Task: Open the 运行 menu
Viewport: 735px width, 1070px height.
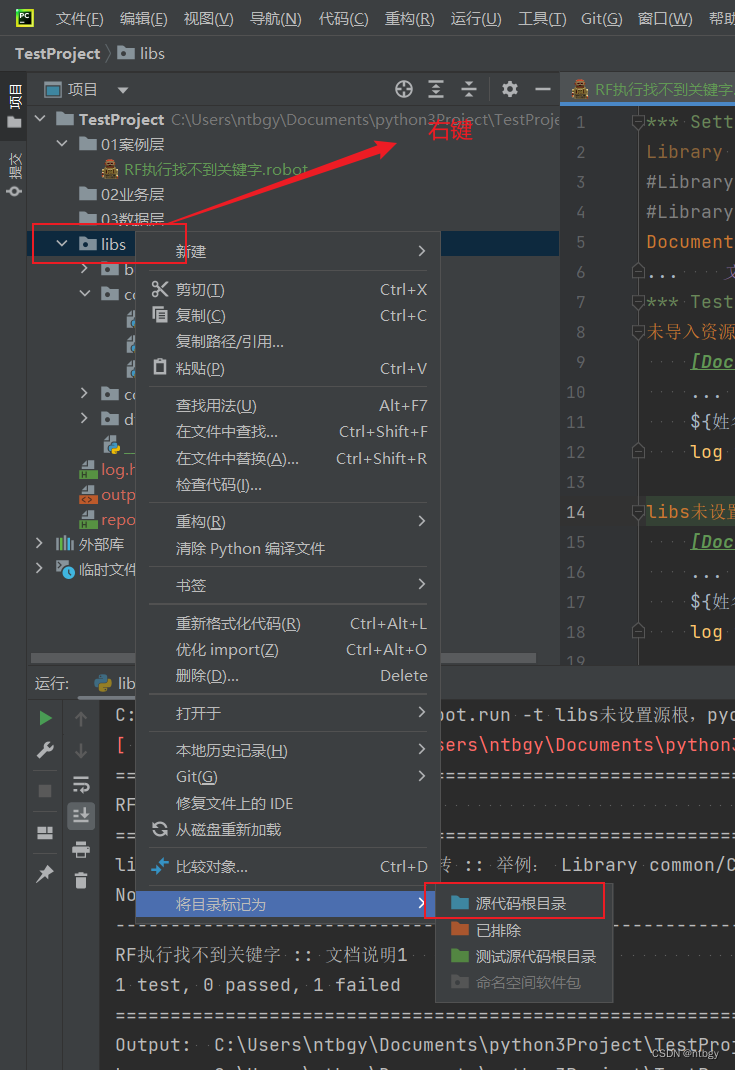Action: tap(476, 18)
